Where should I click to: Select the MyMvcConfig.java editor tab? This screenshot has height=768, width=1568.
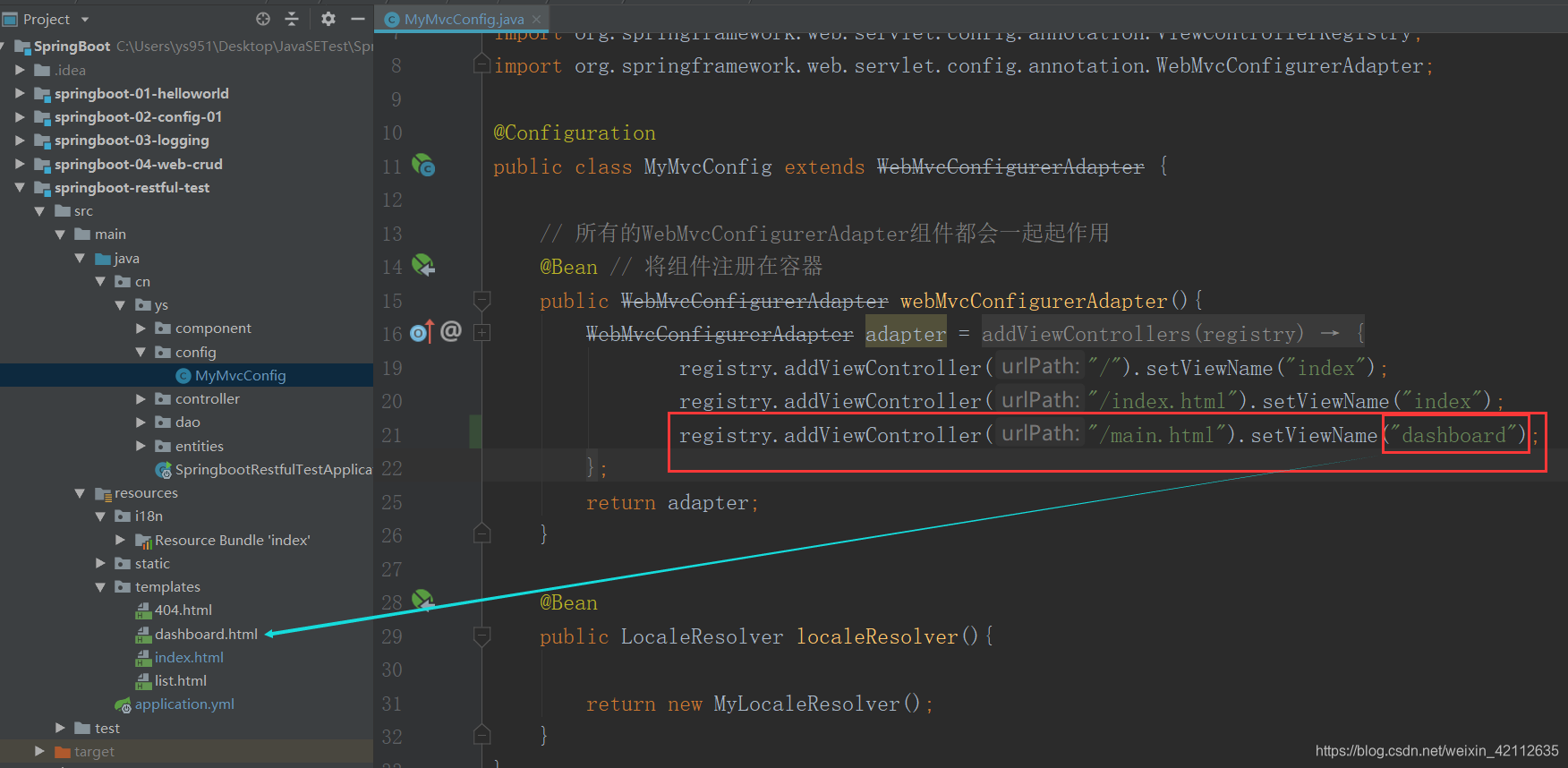click(463, 19)
